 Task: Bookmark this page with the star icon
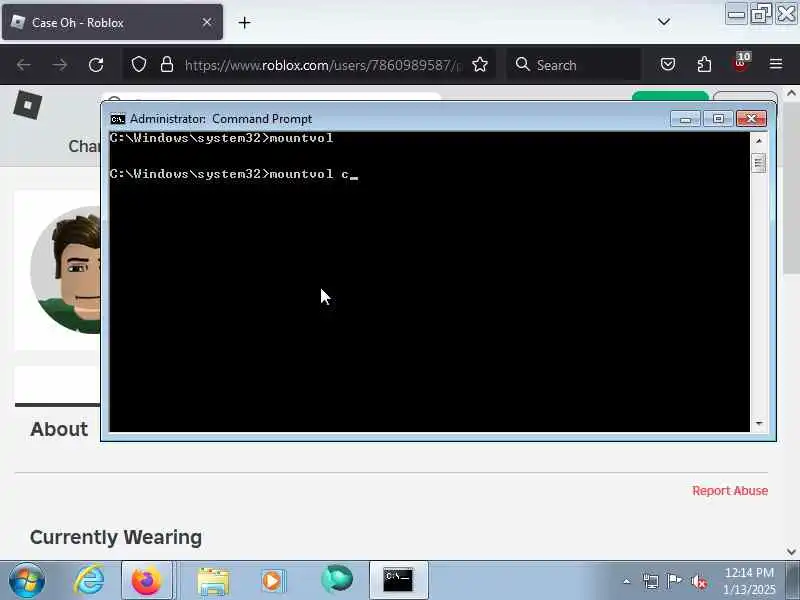pyautogui.click(x=480, y=65)
